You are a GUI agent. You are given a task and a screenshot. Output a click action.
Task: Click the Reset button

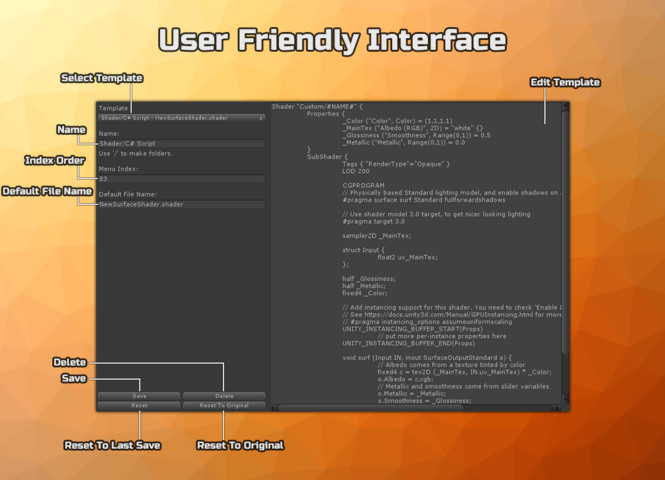(139, 406)
